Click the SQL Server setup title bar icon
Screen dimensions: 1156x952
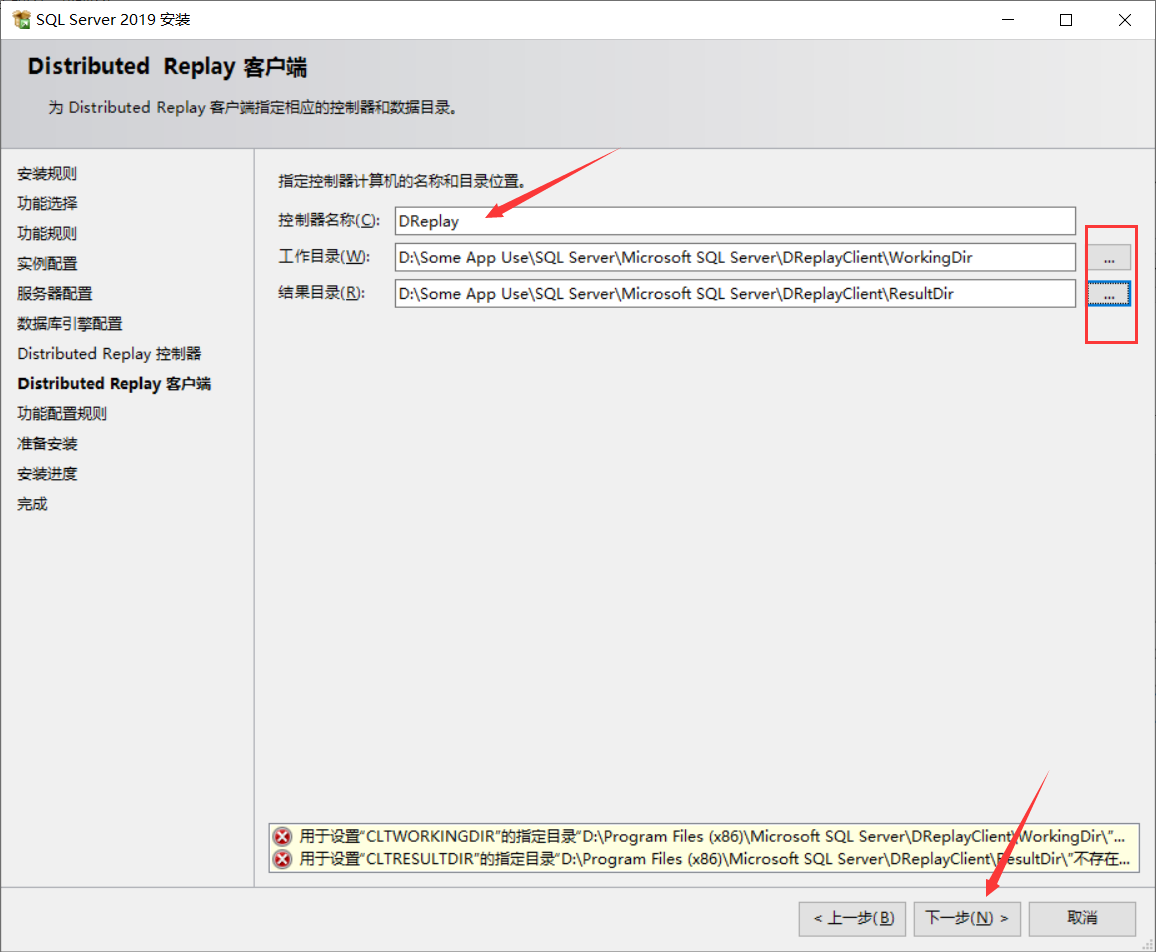coord(21,19)
